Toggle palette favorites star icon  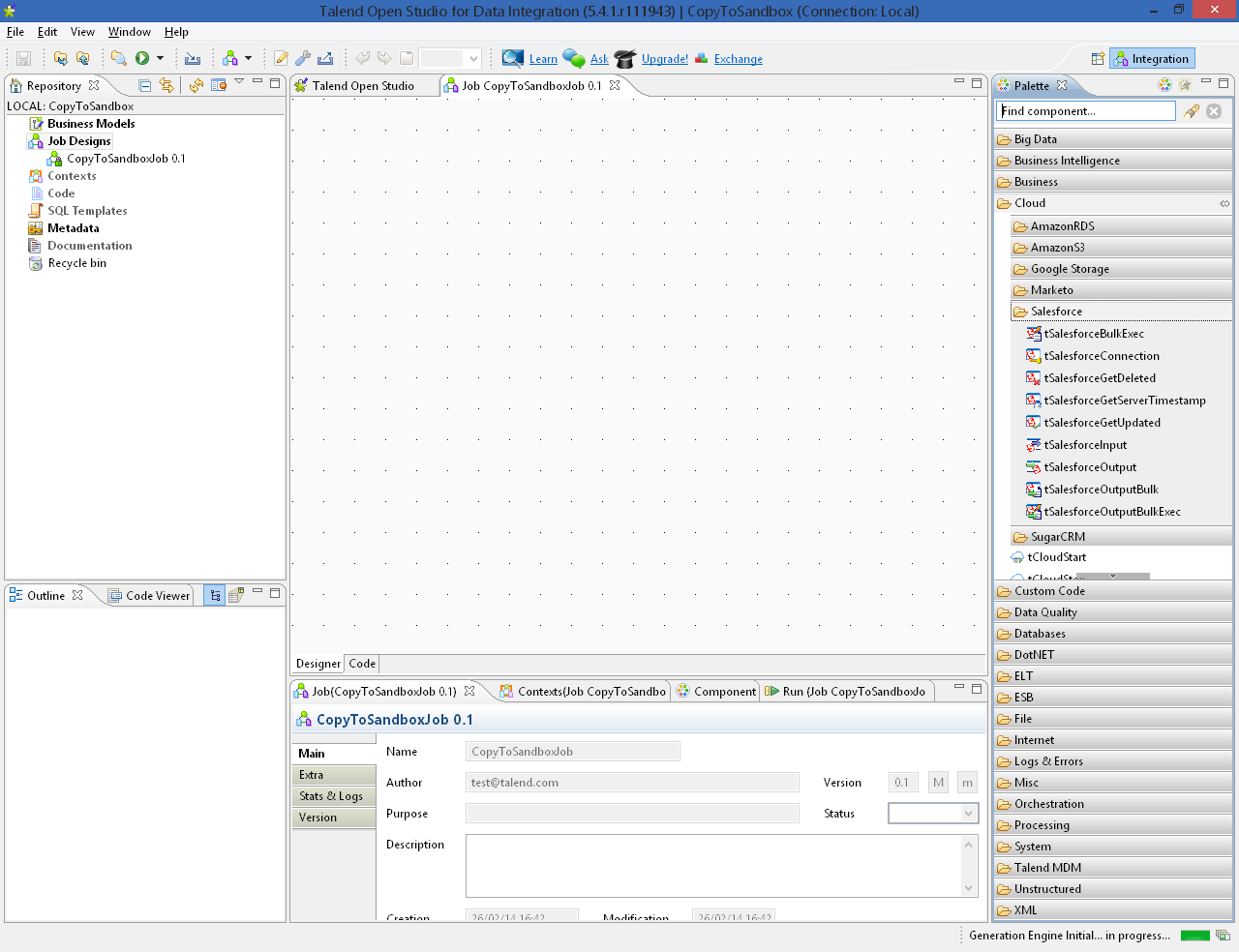tap(1185, 85)
